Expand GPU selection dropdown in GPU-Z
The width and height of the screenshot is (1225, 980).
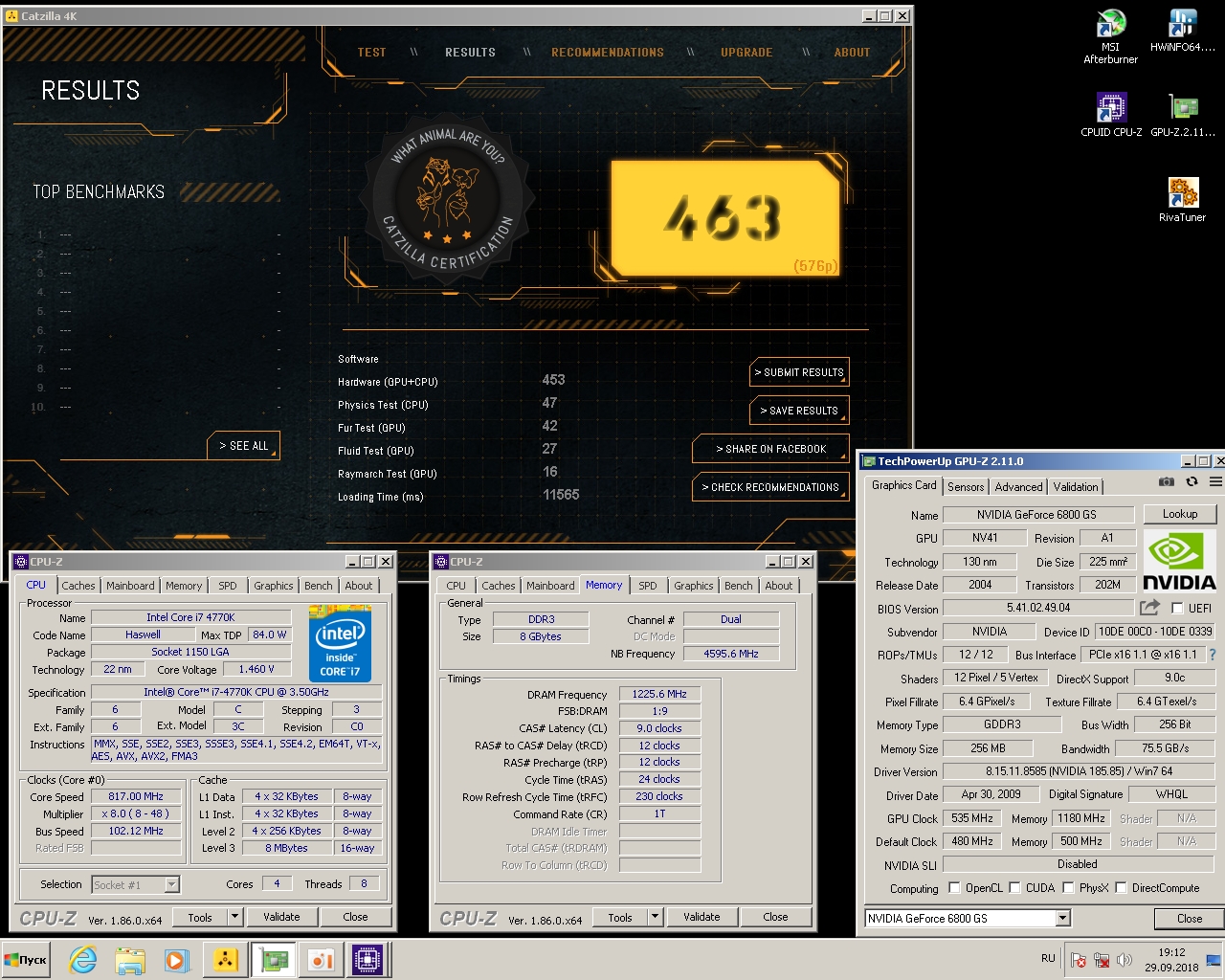click(x=1062, y=919)
